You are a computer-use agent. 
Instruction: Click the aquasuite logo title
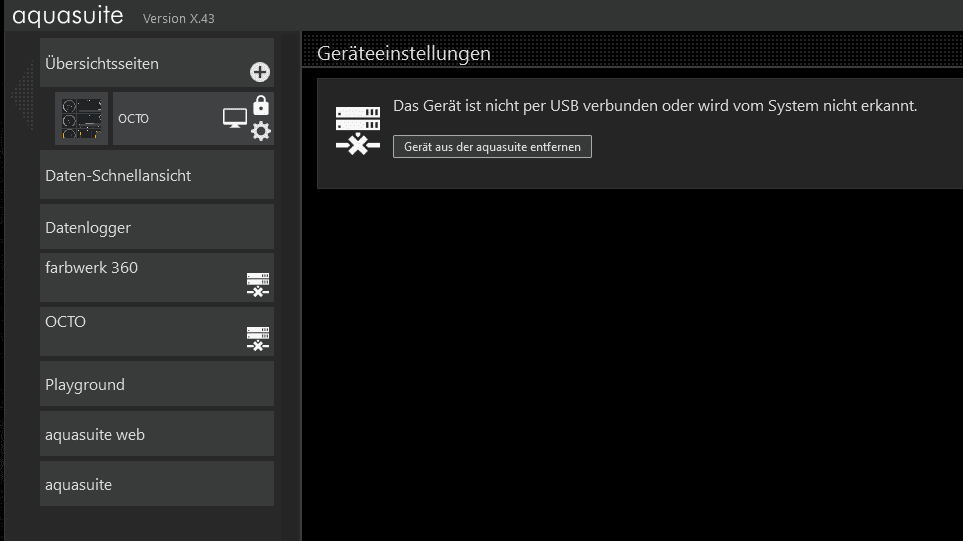68,15
